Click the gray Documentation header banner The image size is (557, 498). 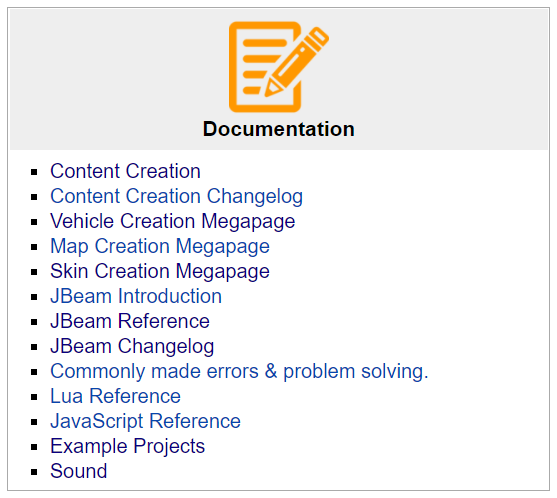(x=278, y=79)
